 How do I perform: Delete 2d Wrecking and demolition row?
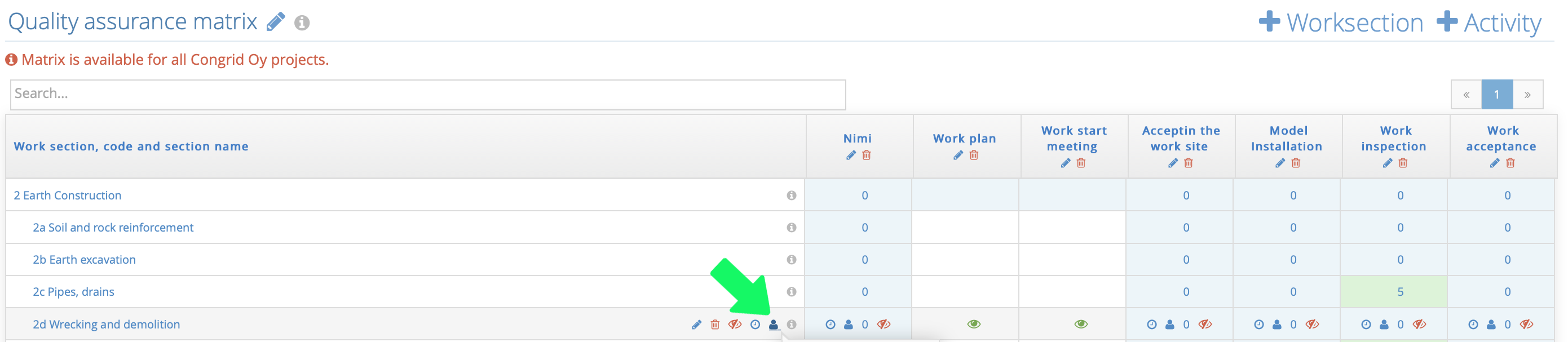[715, 325]
